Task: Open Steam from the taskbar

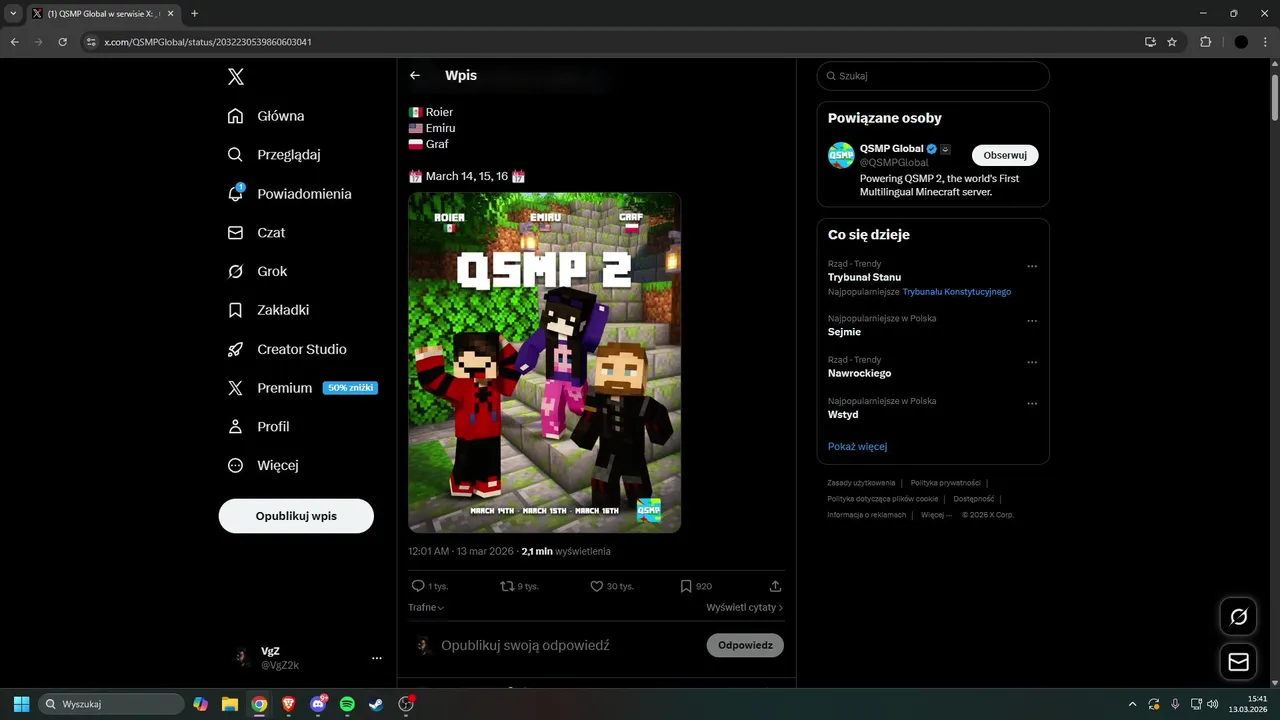Action: tap(376, 704)
